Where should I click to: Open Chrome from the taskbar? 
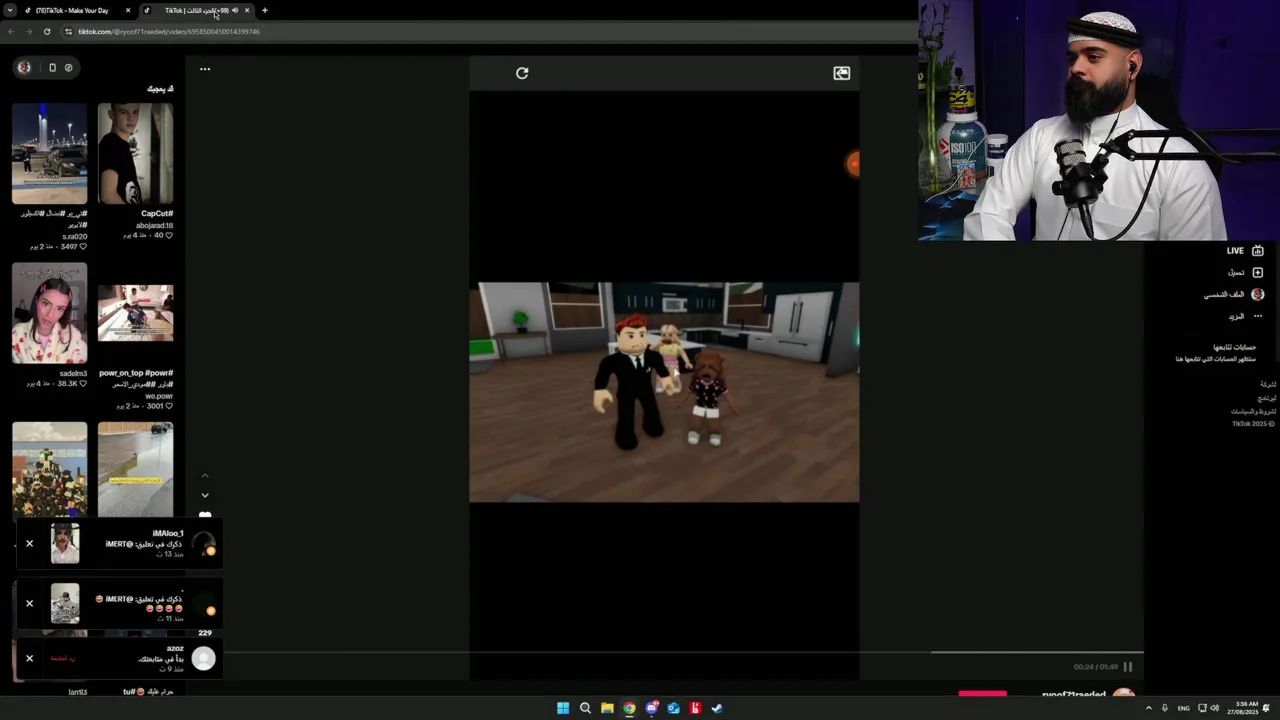pos(629,708)
